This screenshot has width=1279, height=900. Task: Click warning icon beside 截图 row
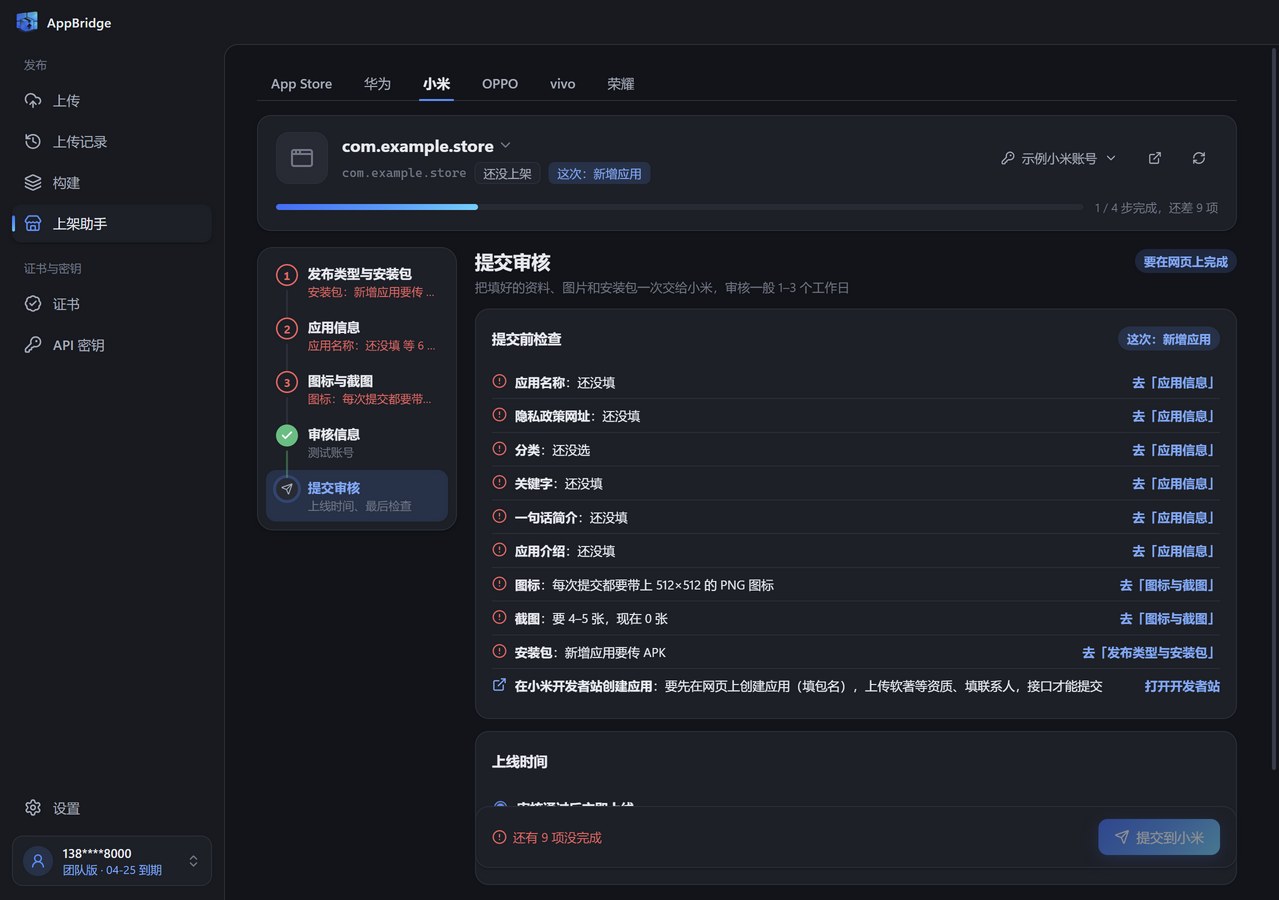(x=500, y=618)
